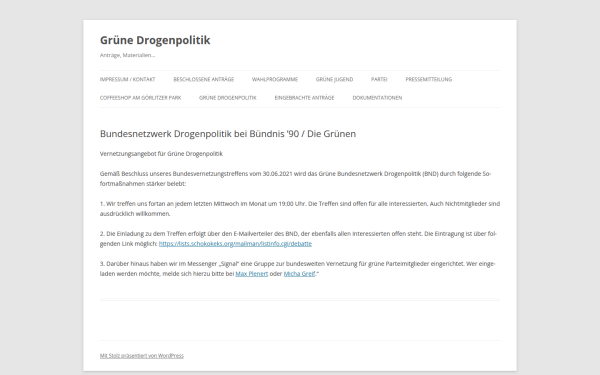Click paragraph starting 1. Wir treffen uns
600x375 pixels.
point(300,209)
